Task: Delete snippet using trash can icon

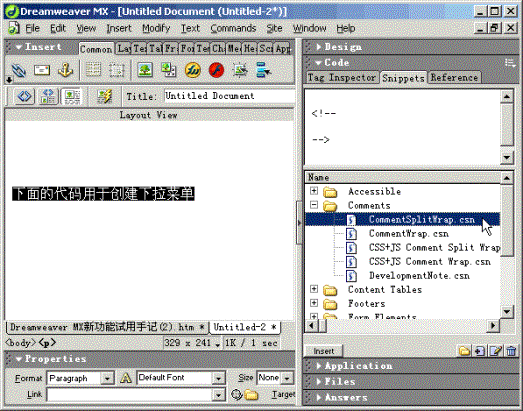Action: [511, 351]
